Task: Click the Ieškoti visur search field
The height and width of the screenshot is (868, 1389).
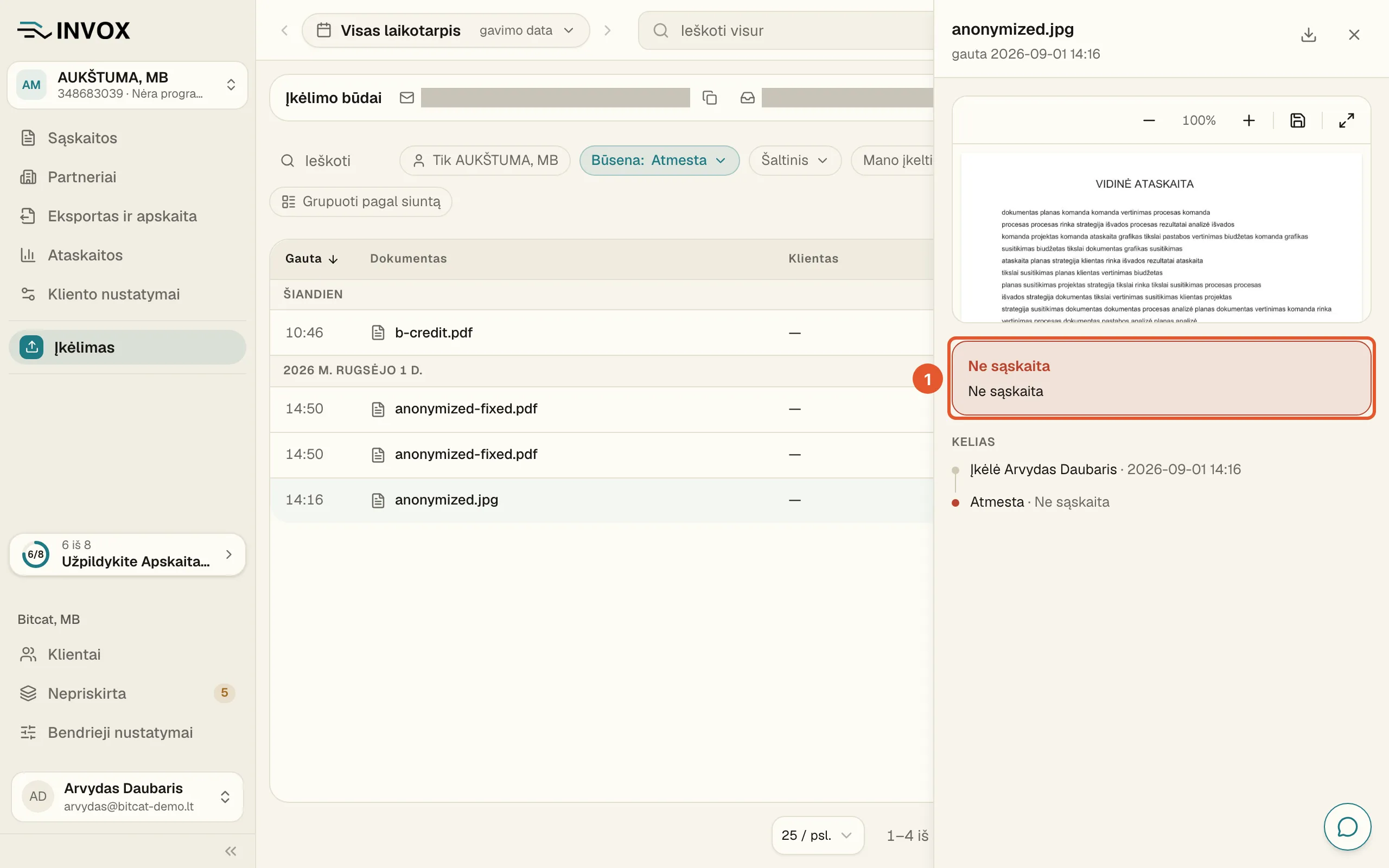Action: (x=786, y=30)
